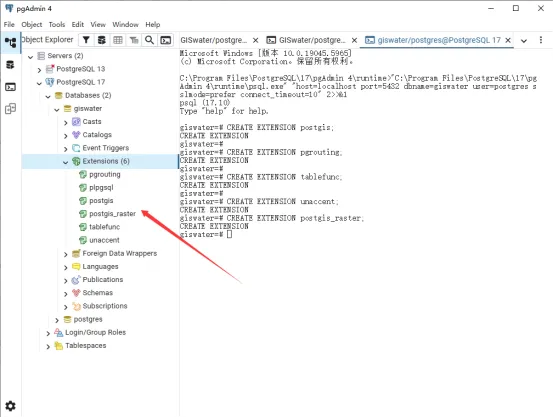Open the File menu
Viewport: 554px width, 418px height.
pos(9,24)
